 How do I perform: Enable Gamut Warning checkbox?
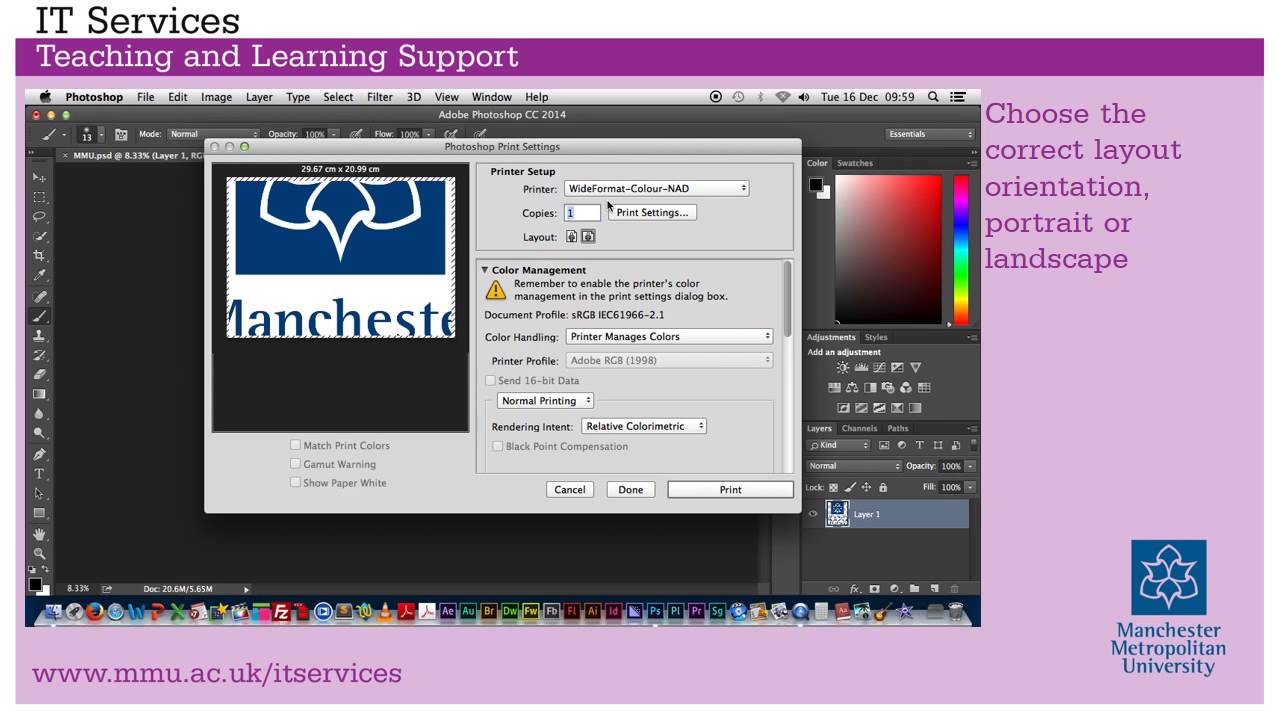[x=295, y=464]
